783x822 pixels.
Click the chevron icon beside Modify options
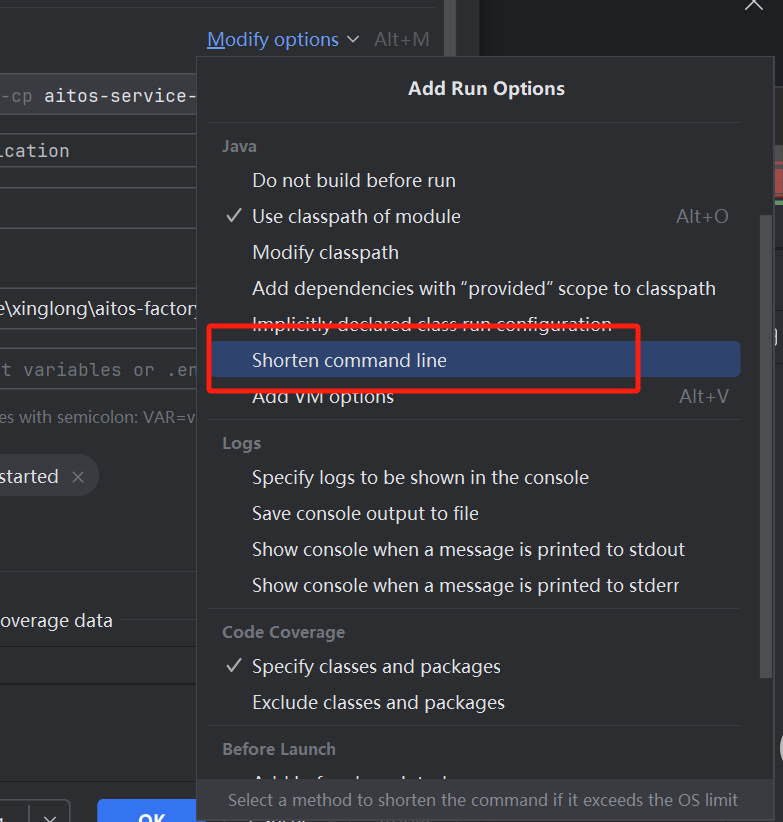352,39
